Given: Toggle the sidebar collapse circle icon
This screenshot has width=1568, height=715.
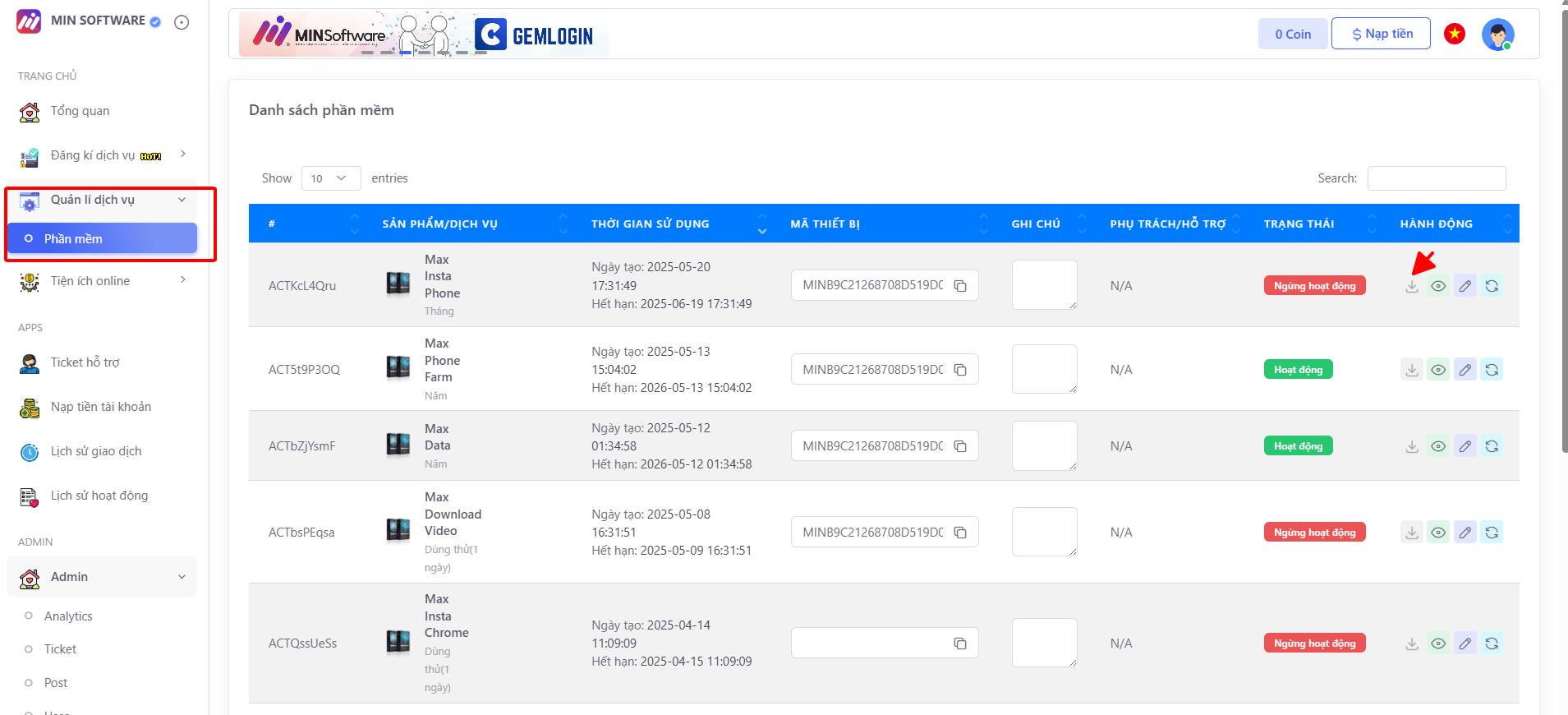Looking at the screenshot, I should pos(182,22).
